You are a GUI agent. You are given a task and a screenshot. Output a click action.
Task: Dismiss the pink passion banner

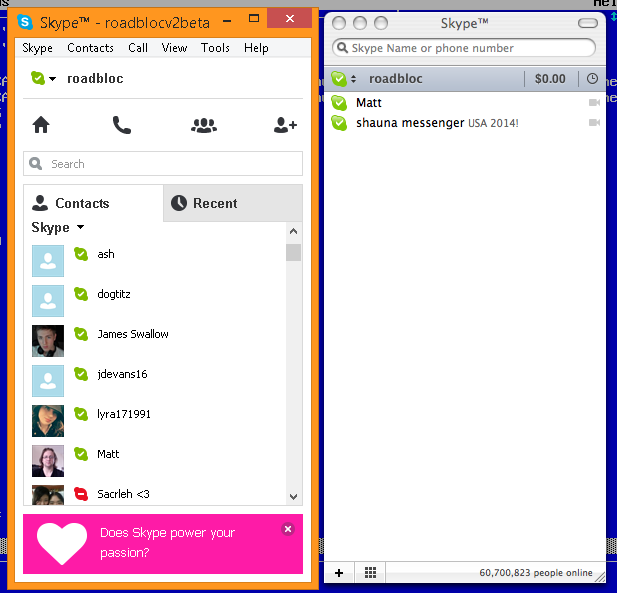288,529
